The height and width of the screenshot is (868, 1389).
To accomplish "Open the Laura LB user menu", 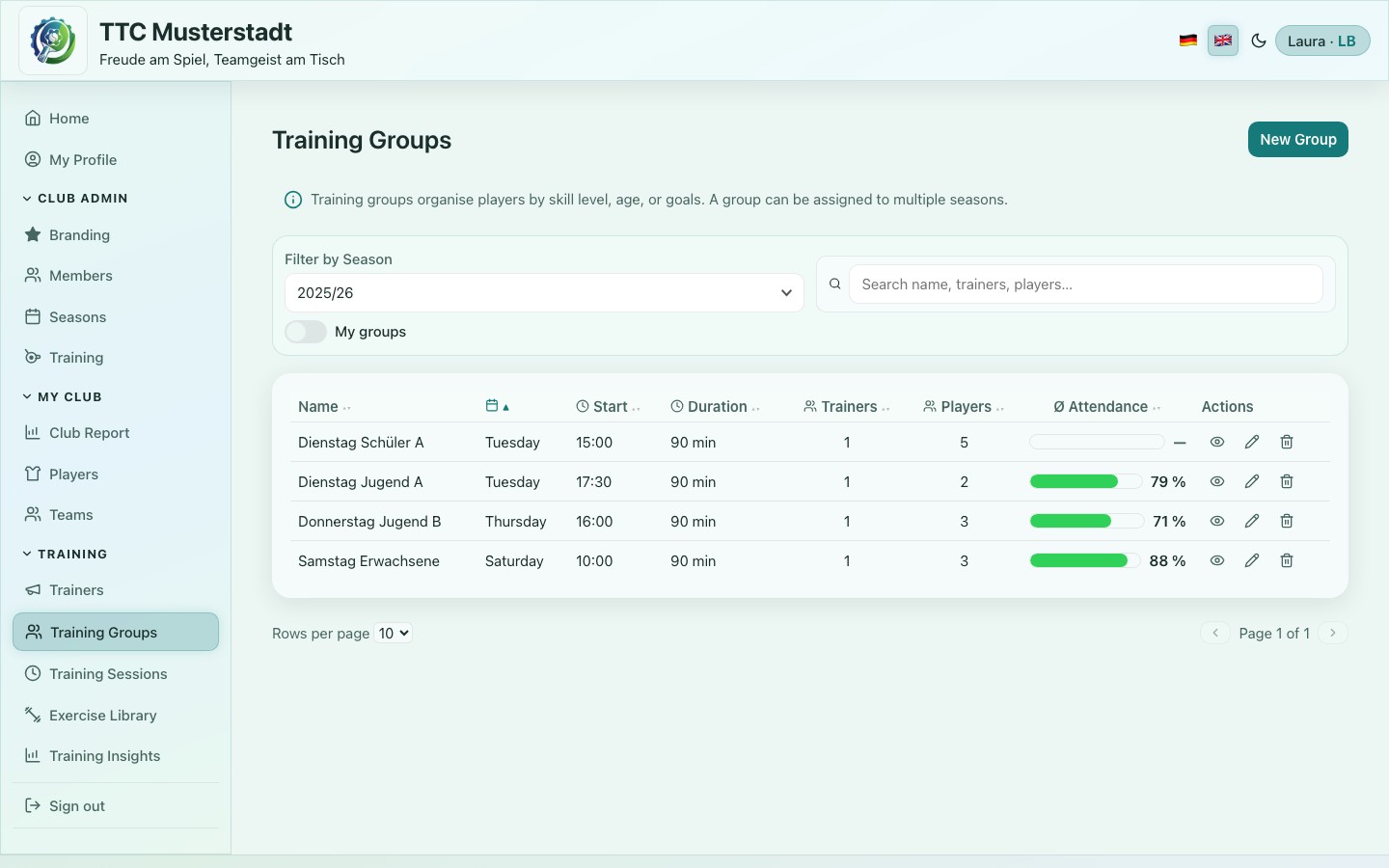I will point(1322,41).
